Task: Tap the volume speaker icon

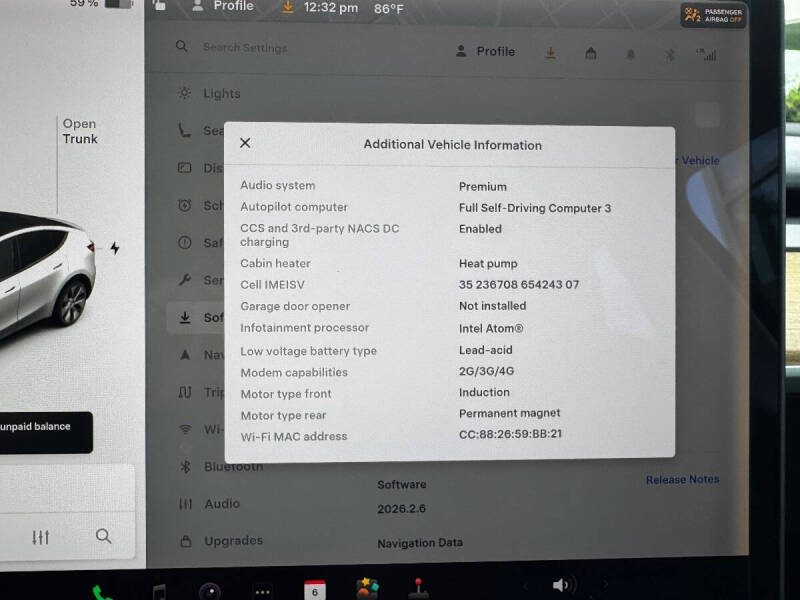Action: click(x=564, y=585)
